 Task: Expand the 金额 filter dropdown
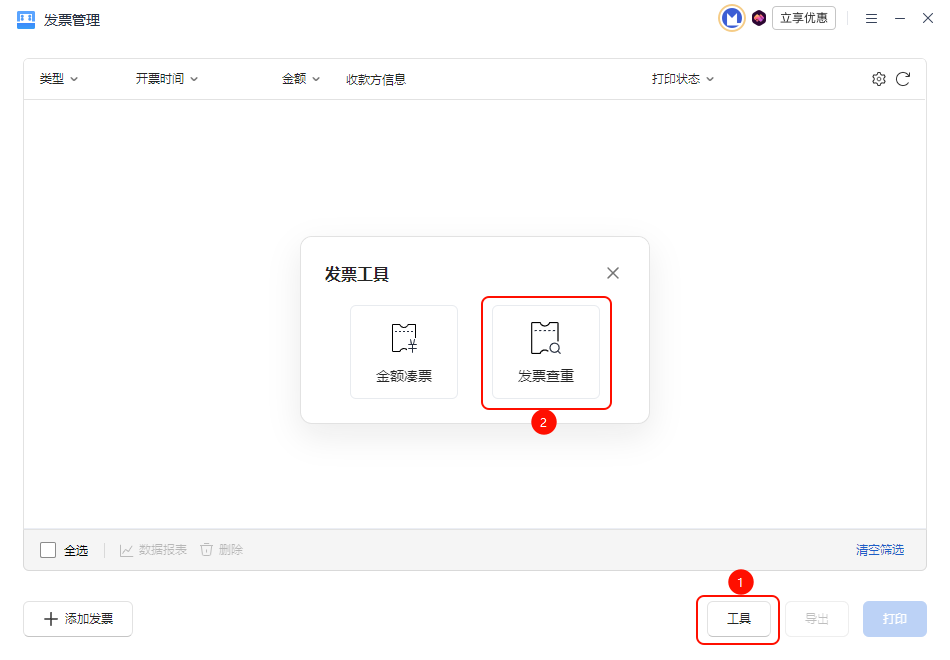click(x=301, y=79)
